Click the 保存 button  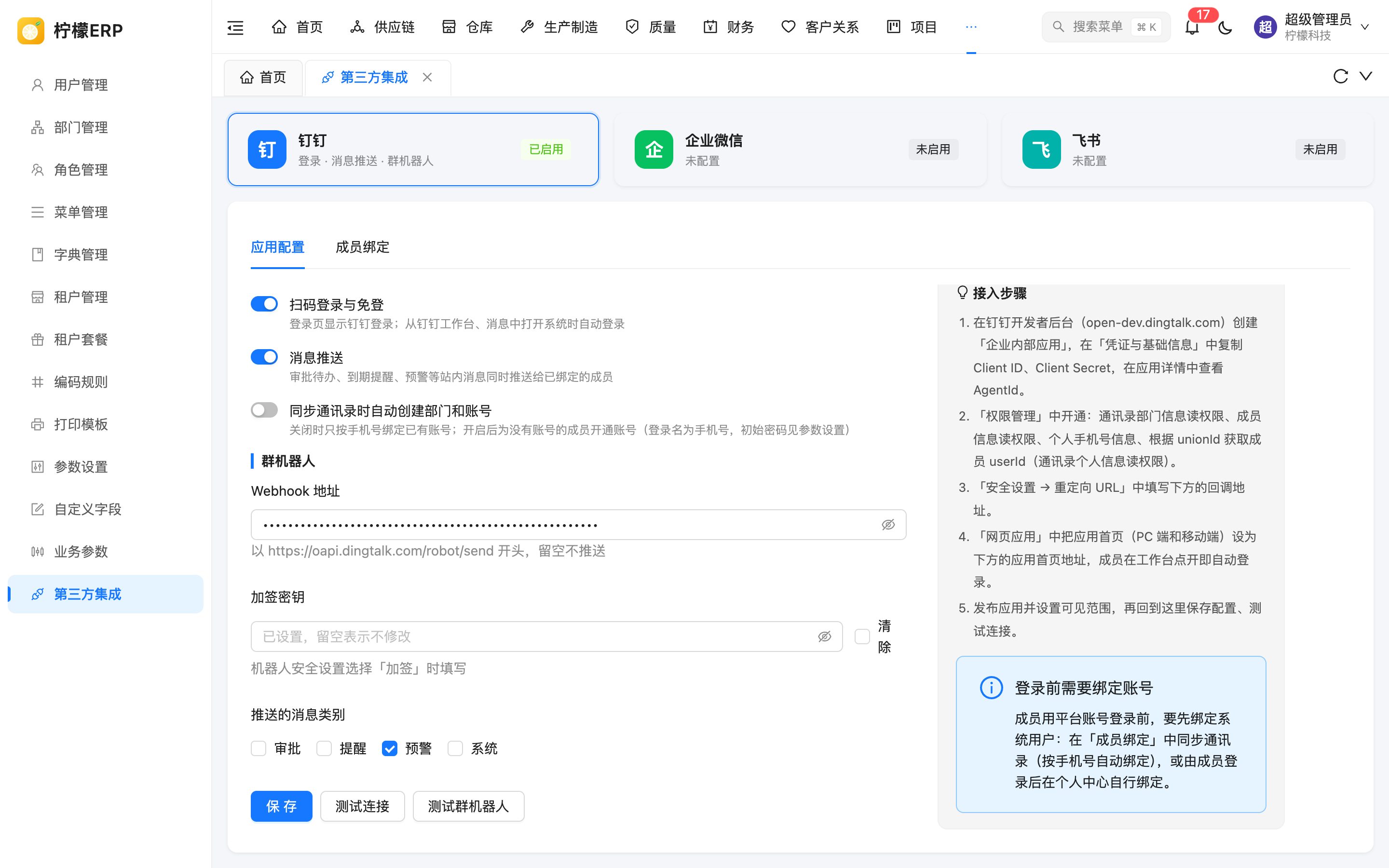[281, 806]
